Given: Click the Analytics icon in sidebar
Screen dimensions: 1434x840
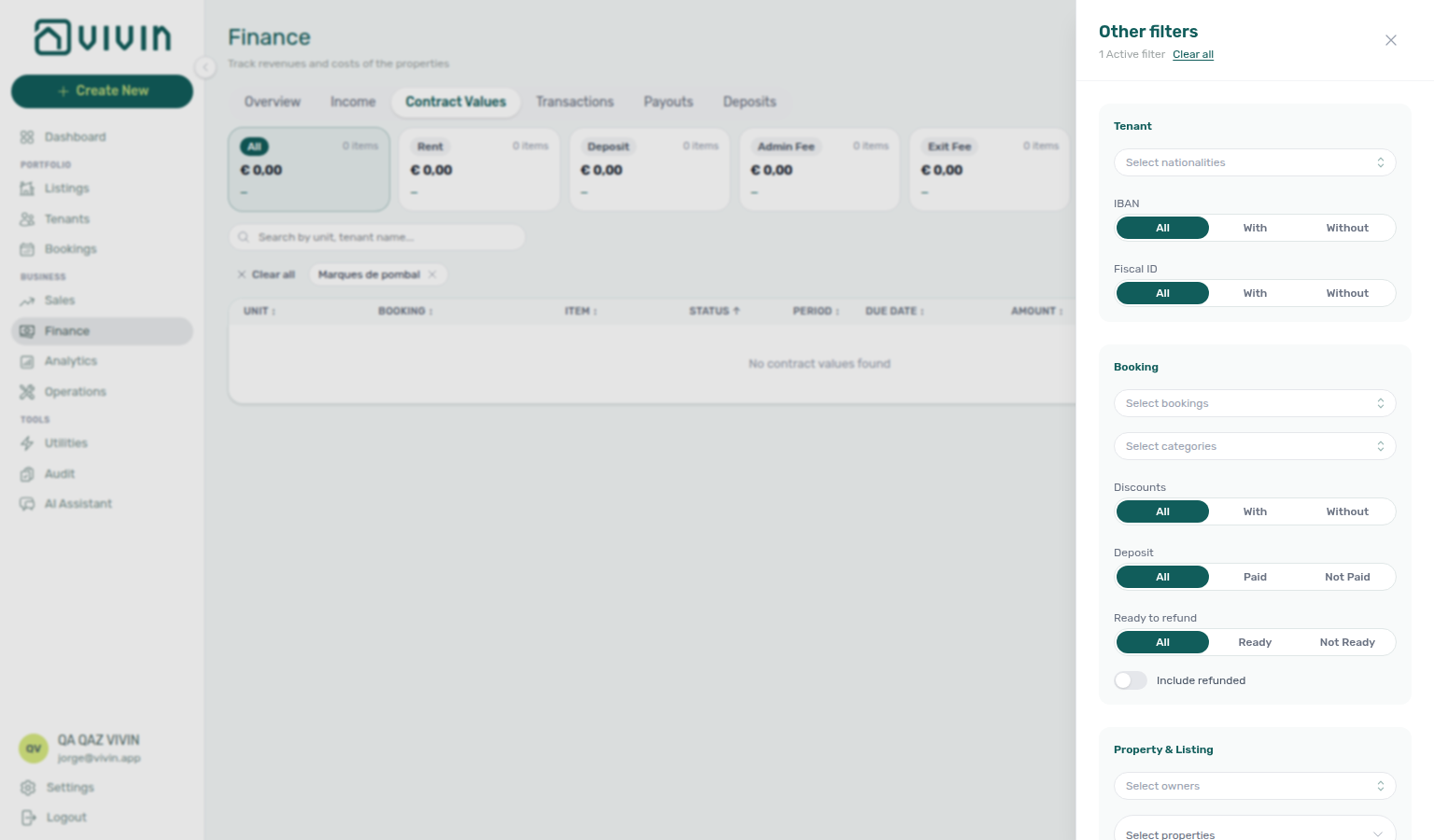Looking at the screenshot, I should (x=27, y=361).
